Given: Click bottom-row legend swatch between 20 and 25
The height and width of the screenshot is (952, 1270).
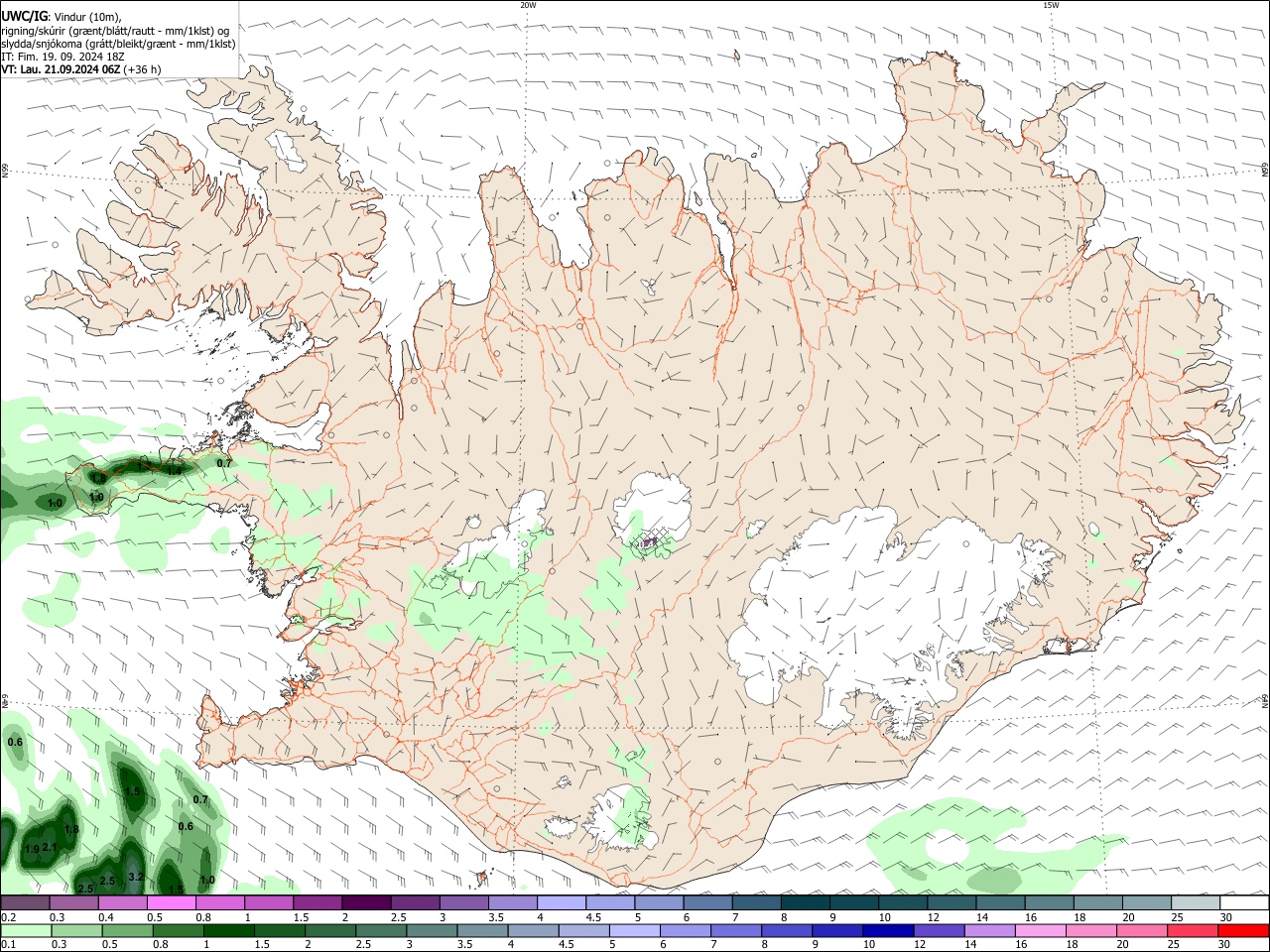Looking at the screenshot, I should [x=1142, y=930].
